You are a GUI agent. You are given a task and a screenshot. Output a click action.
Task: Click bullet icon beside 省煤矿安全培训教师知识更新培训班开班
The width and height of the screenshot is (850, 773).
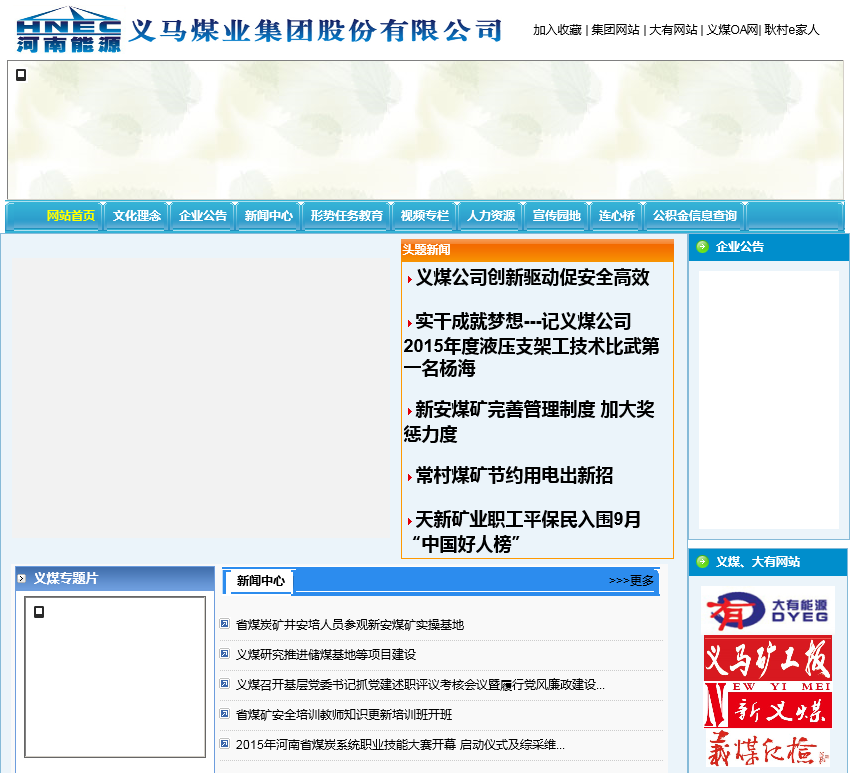(224, 714)
